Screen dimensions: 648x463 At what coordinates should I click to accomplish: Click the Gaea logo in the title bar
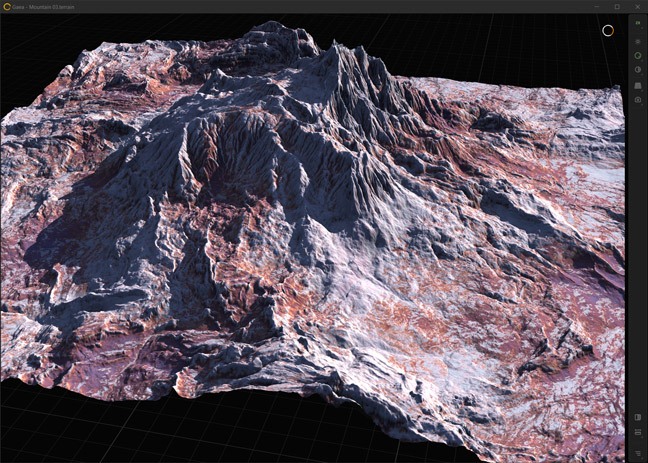pos(7,6)
